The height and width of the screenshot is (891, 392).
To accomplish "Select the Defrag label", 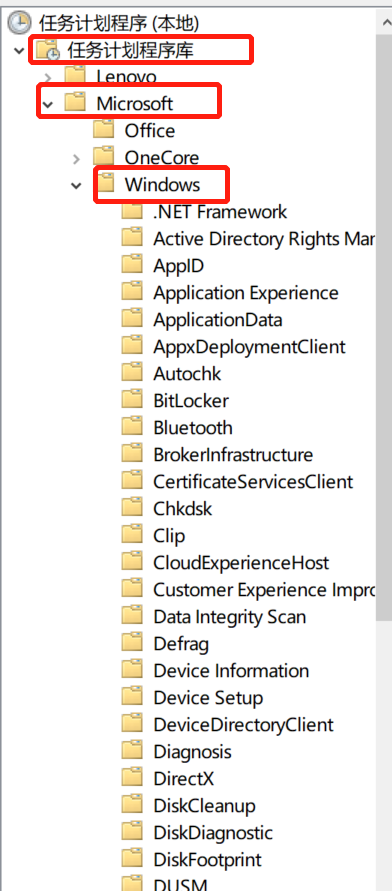I will pos(181,643).
